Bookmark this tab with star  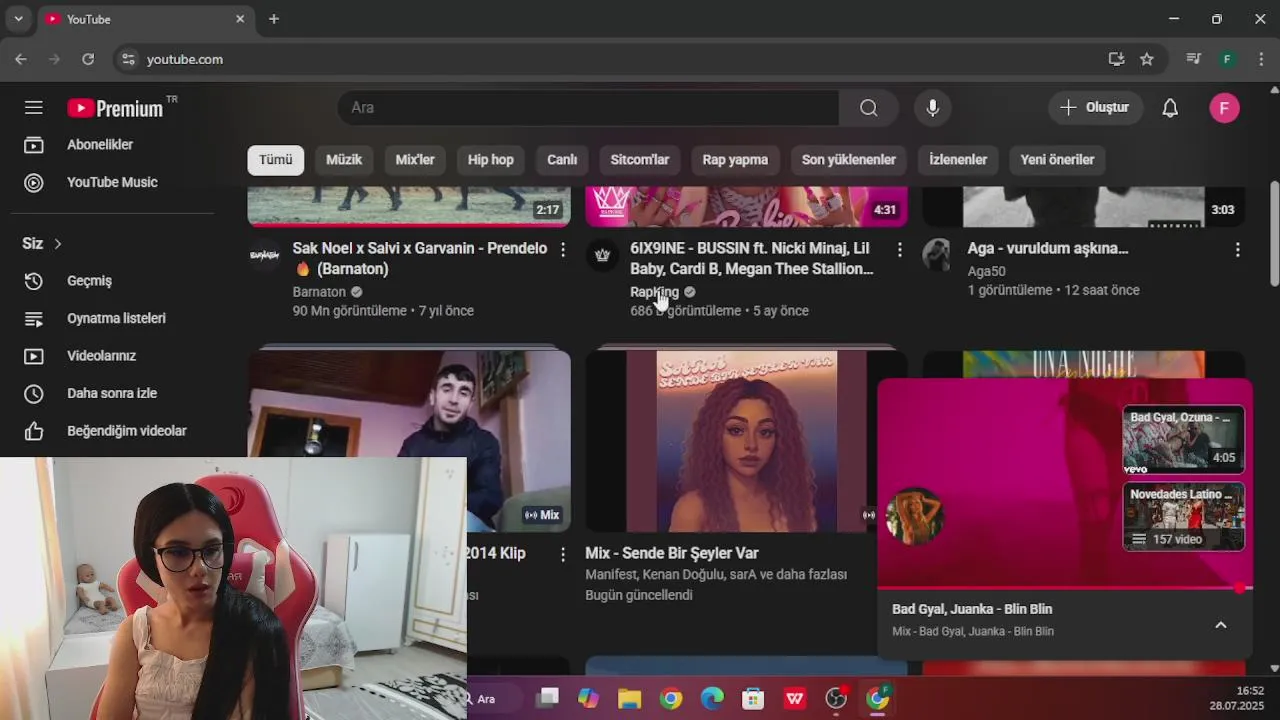tap(1147, 59)
